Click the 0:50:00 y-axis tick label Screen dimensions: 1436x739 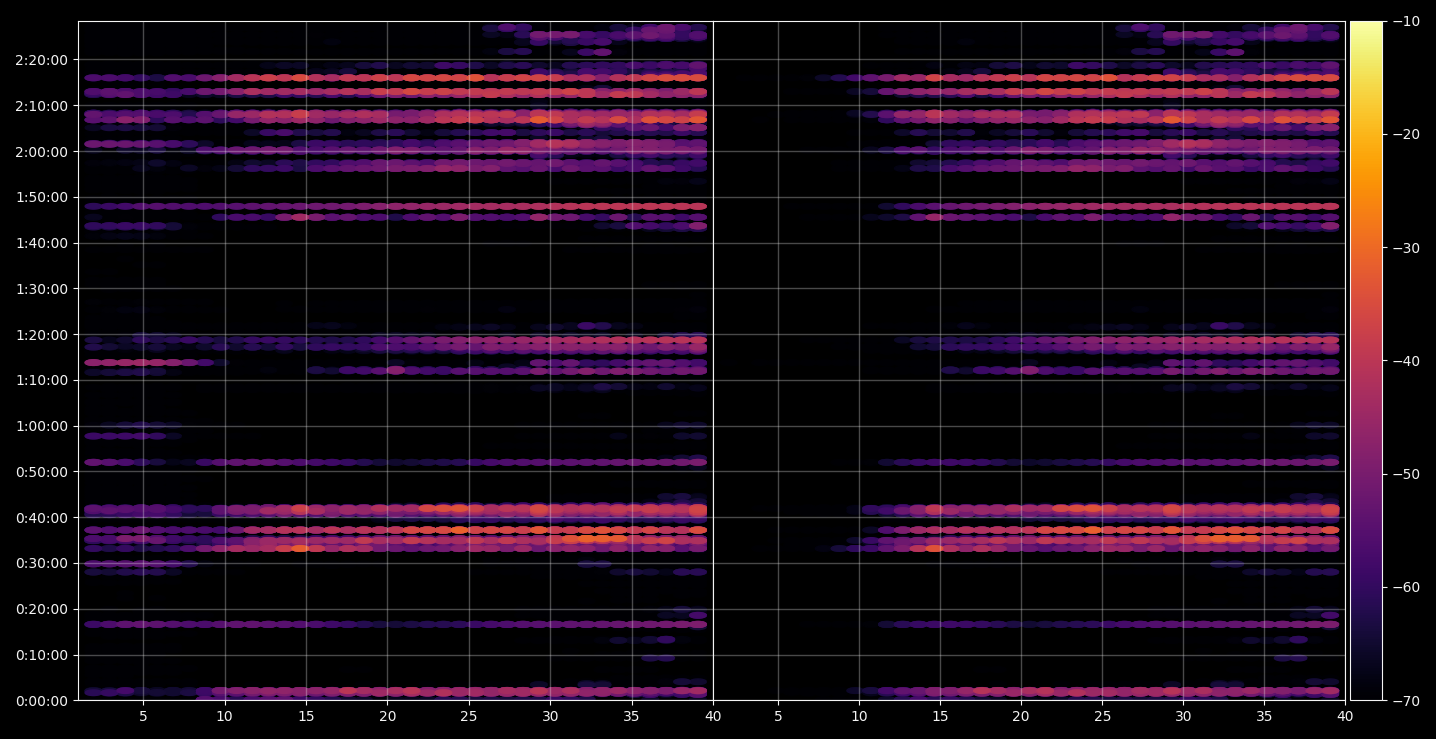point(42,472)
